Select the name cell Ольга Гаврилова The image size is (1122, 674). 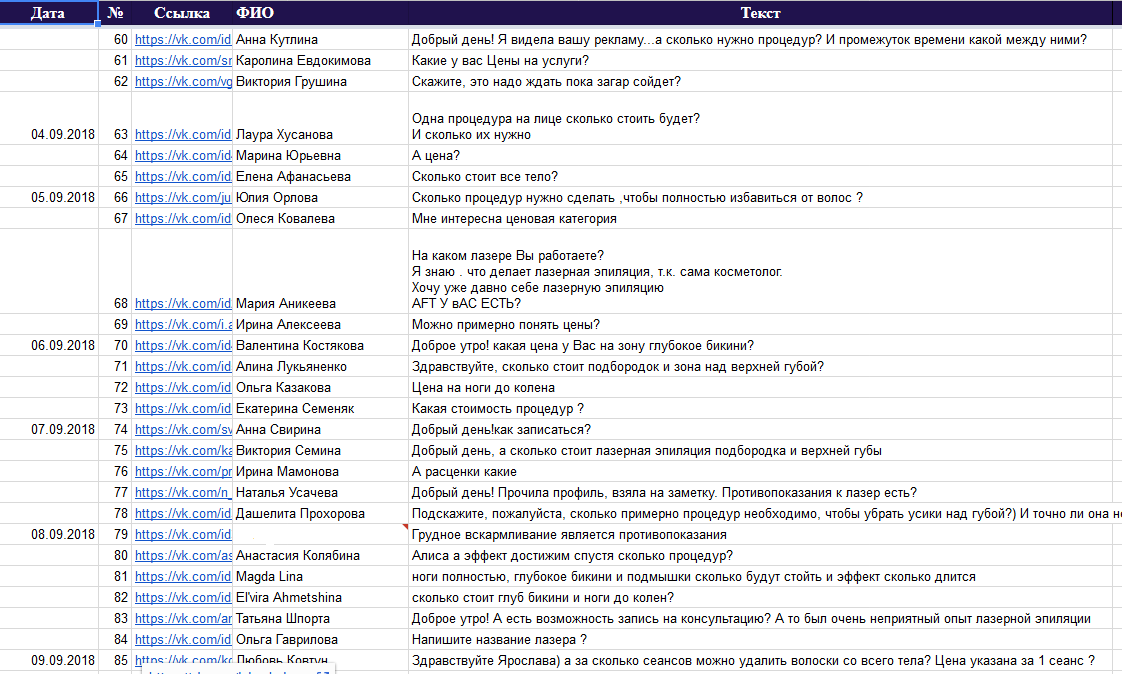point(320,640)
